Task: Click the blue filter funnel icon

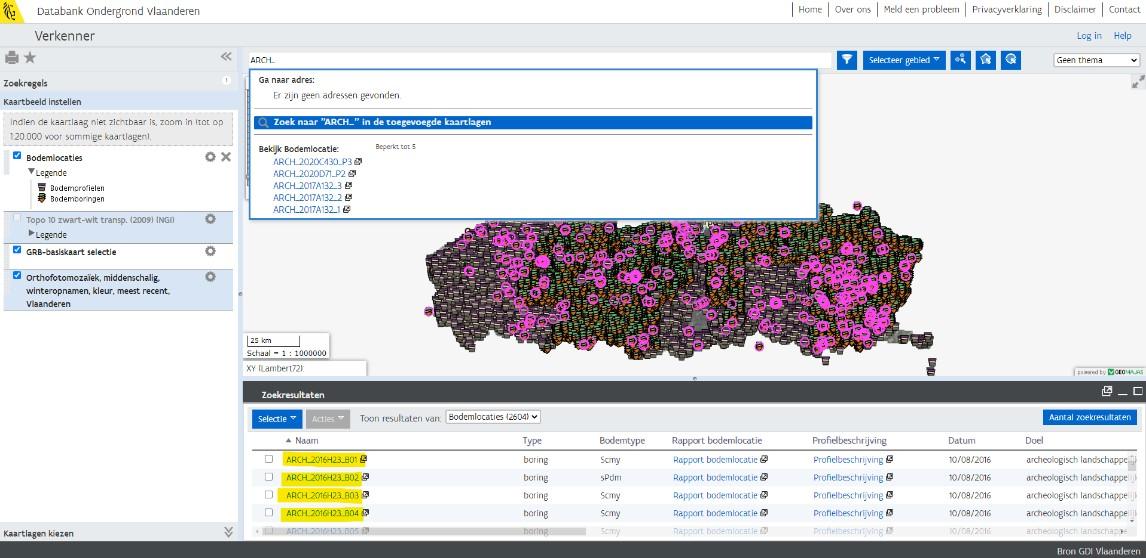Action: 847,60
